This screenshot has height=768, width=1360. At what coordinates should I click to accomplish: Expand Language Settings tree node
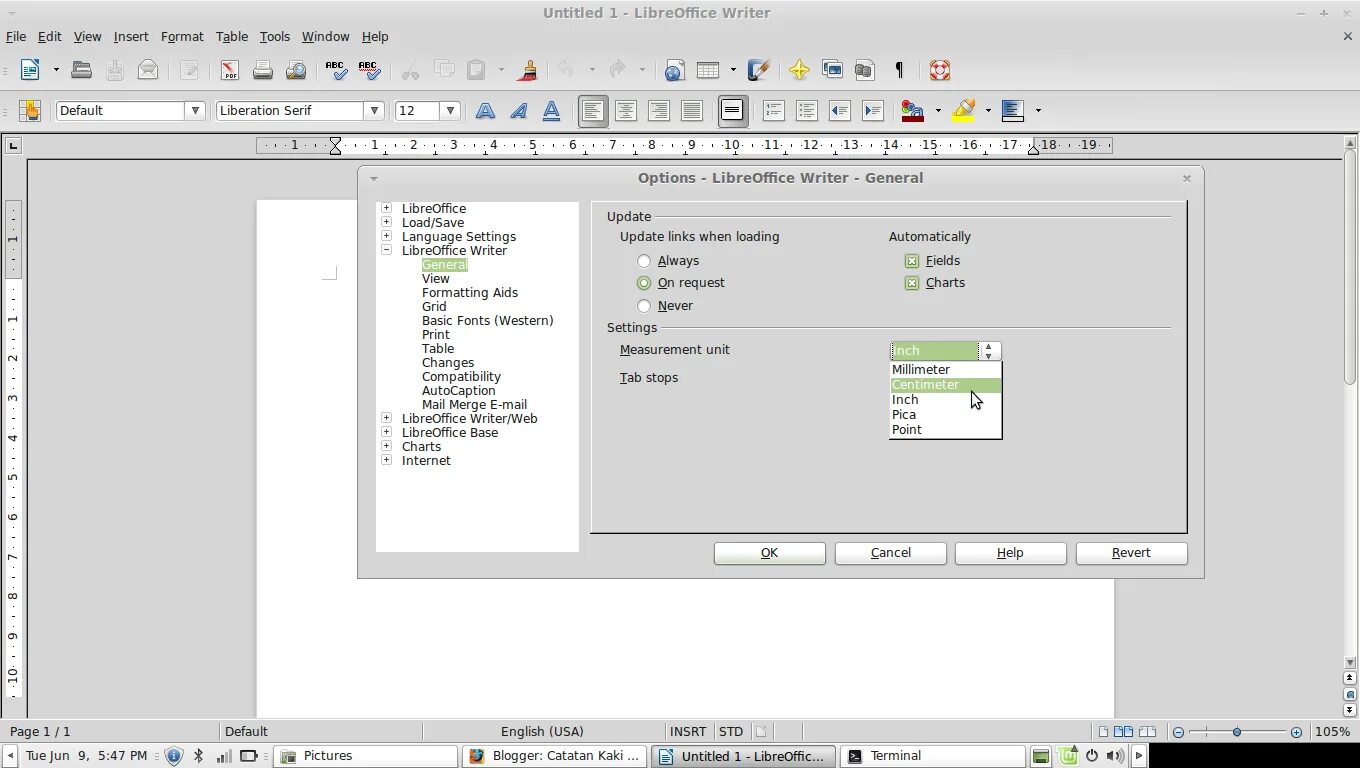386,236
